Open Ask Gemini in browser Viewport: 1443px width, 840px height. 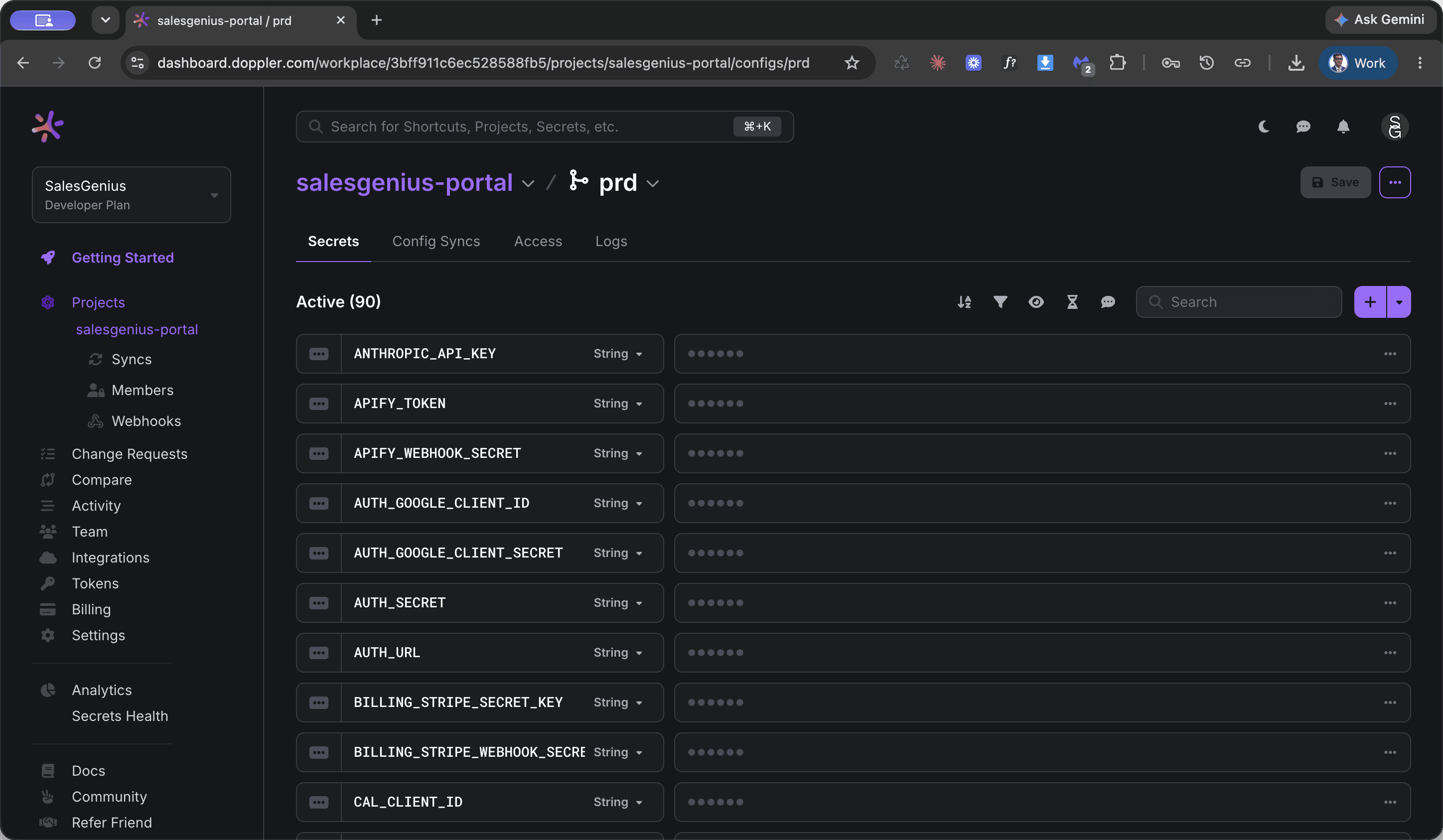(x=1380, y=20)
